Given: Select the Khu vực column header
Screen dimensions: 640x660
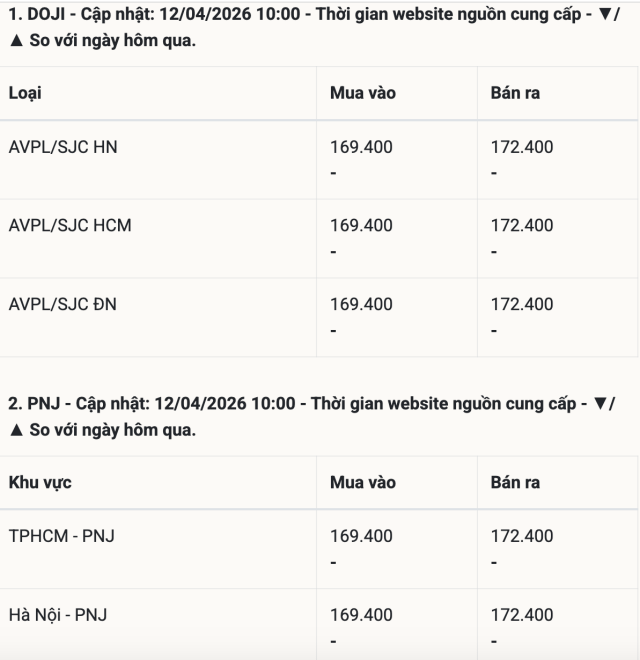Looking at the screenshot, I should [40, 482].
